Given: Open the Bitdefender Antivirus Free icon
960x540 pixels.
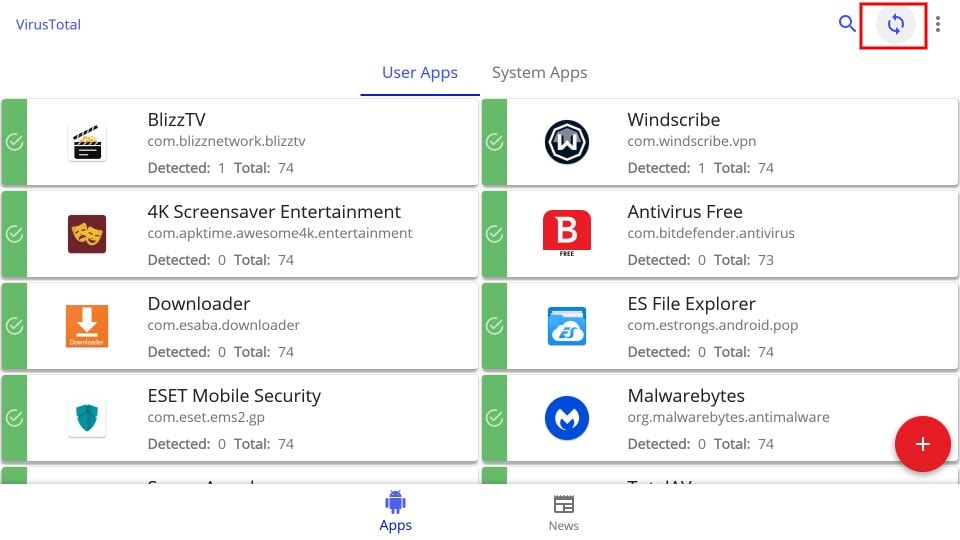Looking at the screenshot, I should click(x=566, y=233).
